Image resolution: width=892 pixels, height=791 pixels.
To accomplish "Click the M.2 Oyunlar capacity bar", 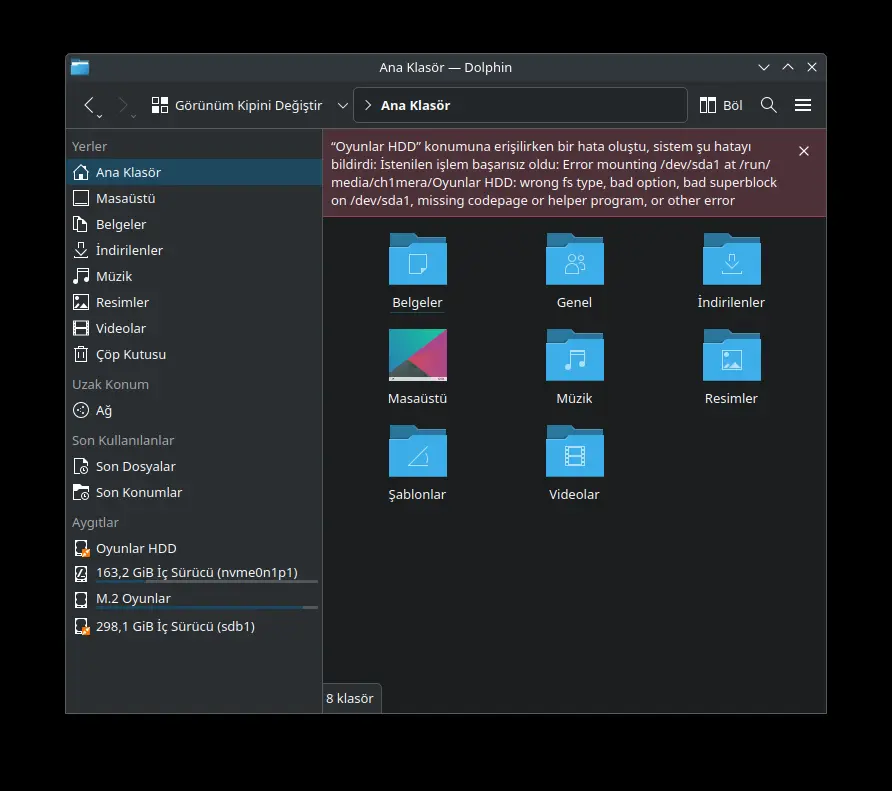I will (x=207, y=608).
